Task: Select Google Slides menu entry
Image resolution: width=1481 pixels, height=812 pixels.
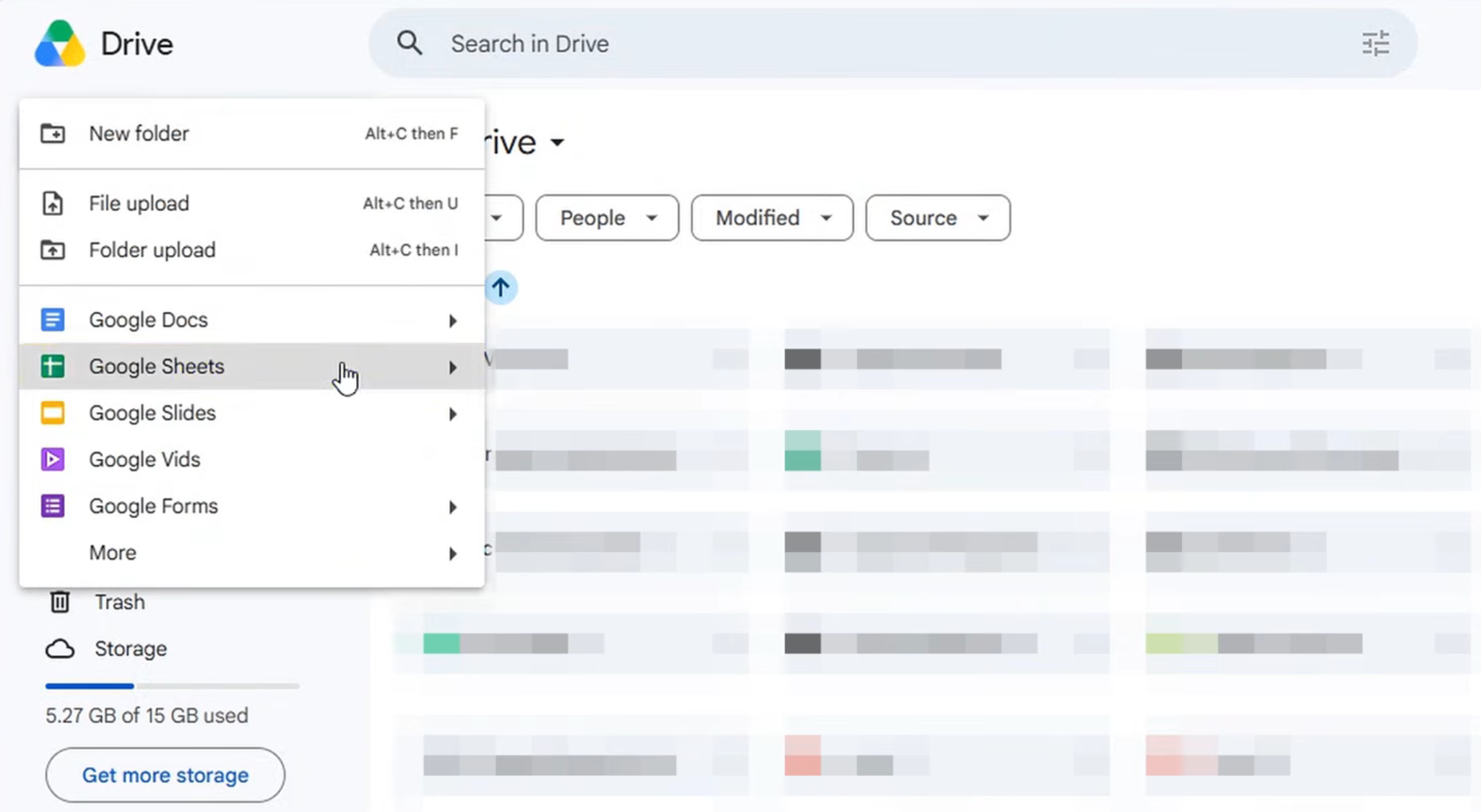Action: point(251,413)
